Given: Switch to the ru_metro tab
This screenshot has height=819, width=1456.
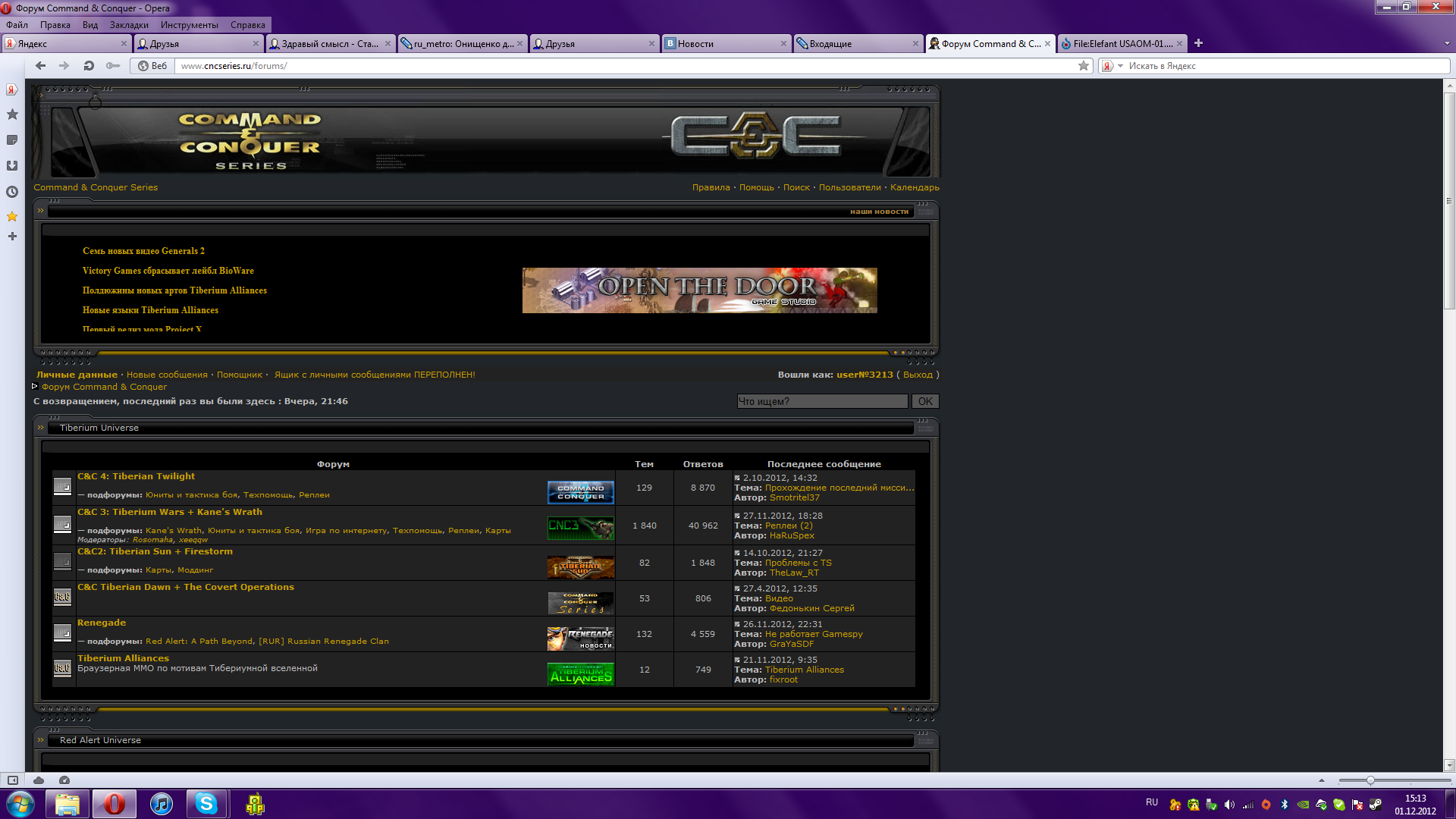Looking at the screenshot, I should pyautogui.click(x=462, y=44).
